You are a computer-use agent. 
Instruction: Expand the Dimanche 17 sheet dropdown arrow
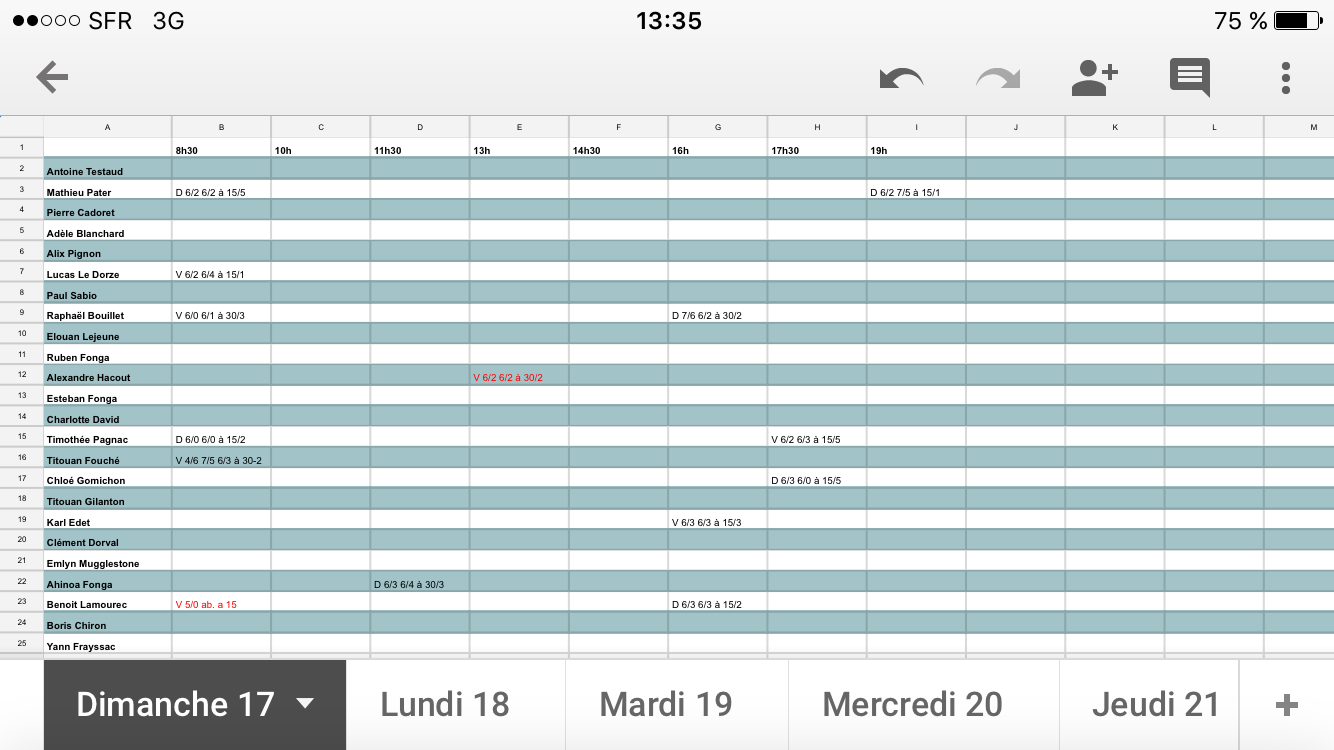click(305, 704)
